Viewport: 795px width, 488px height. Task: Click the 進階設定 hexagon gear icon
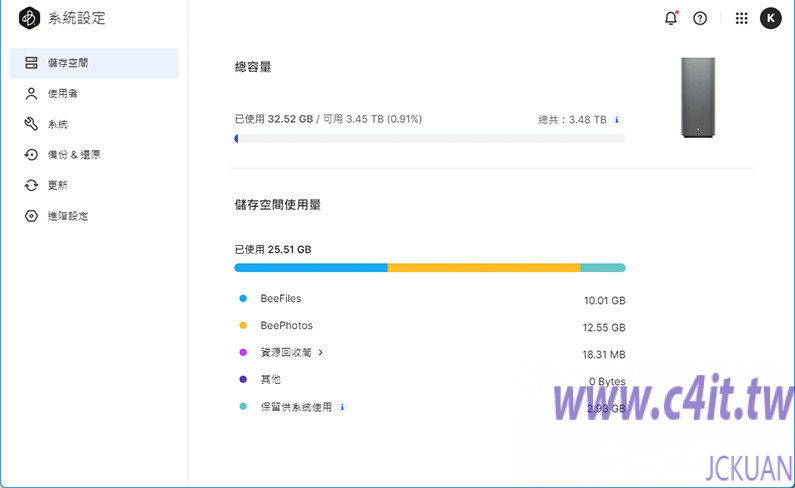coord(31,216)
